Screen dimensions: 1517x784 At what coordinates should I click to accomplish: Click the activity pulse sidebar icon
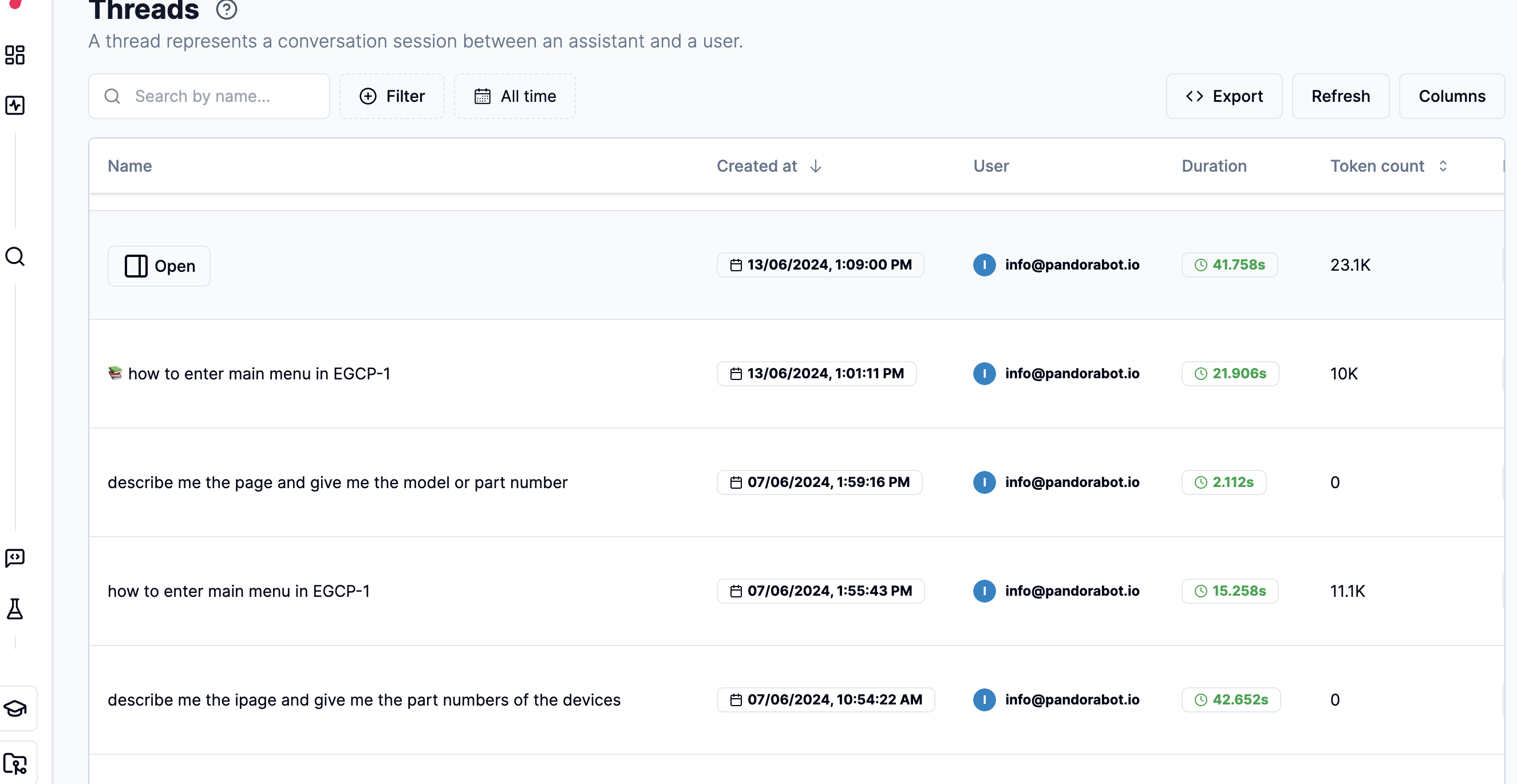(15, 105)
